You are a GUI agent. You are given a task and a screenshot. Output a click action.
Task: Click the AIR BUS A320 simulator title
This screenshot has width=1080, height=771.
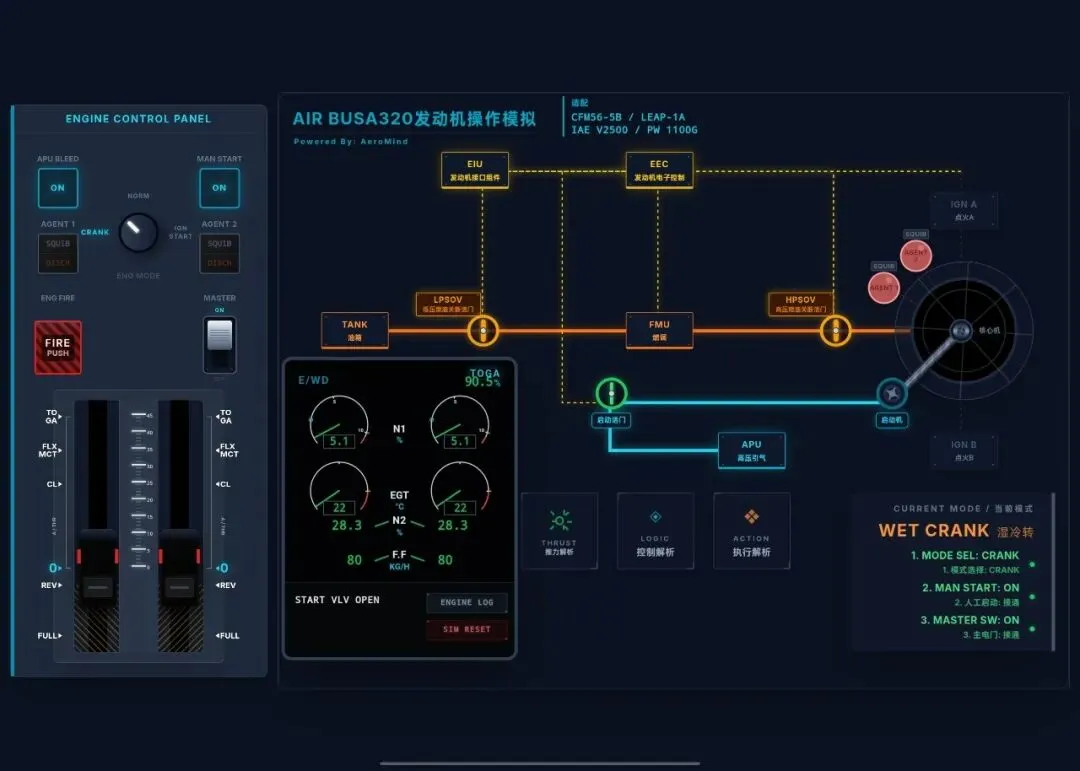coord(415,119)
